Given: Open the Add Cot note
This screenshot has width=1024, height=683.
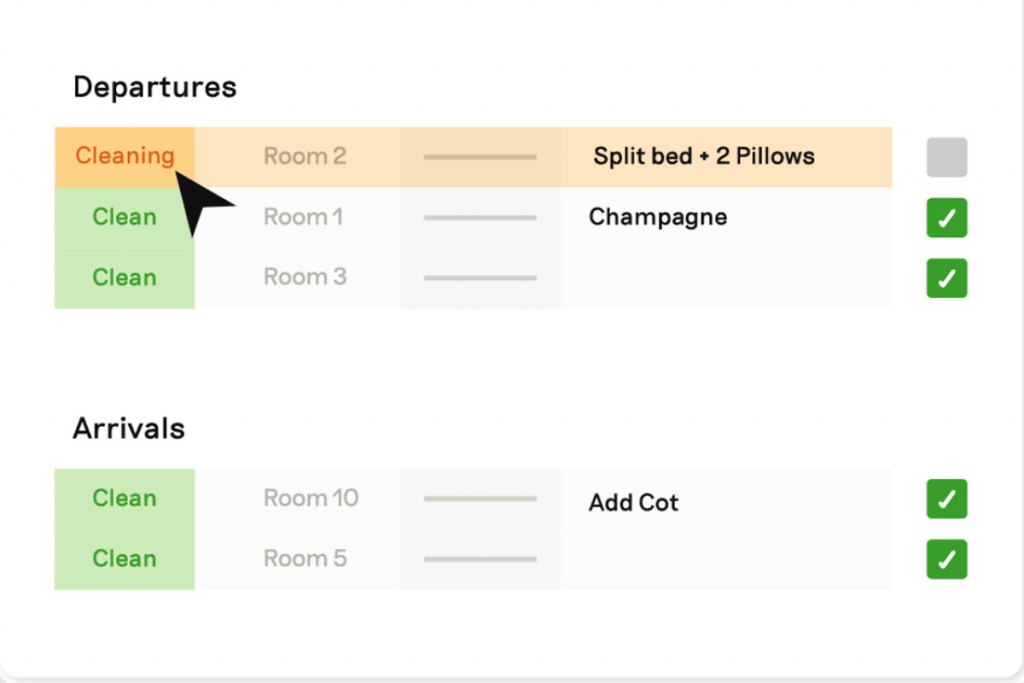Looking at the screenshot, I should pos(633,502).
